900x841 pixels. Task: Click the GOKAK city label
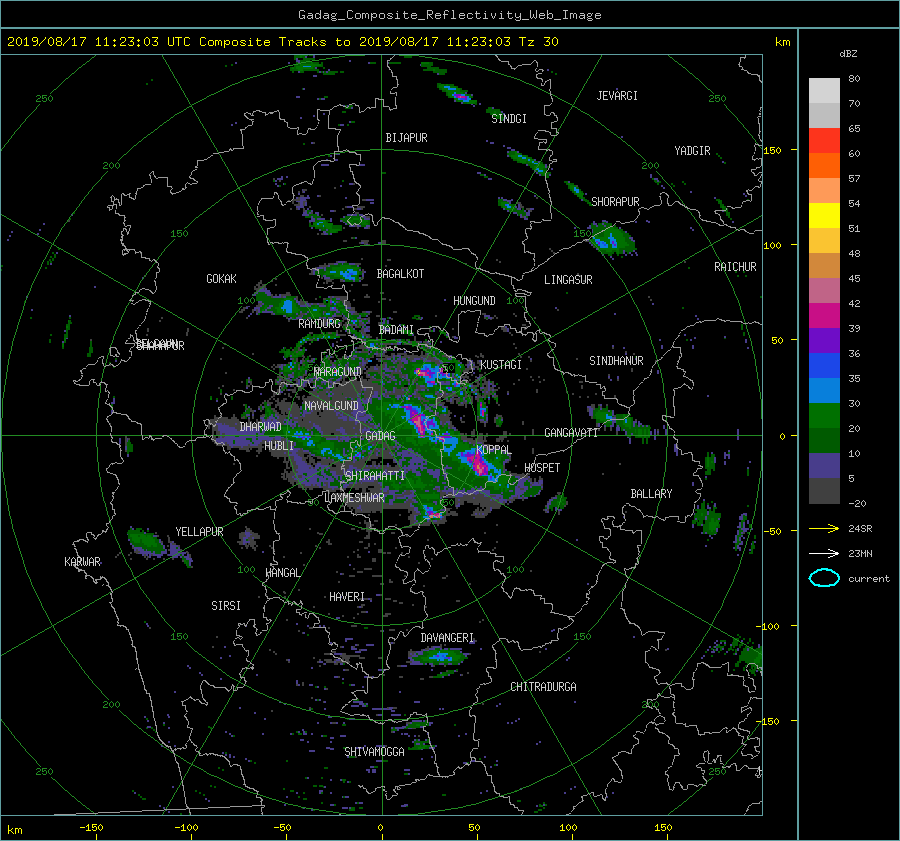pos(222,279)
